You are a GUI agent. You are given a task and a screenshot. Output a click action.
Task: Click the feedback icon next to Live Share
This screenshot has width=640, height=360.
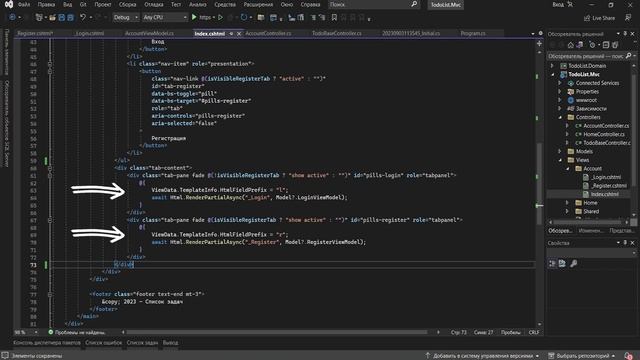628,18
